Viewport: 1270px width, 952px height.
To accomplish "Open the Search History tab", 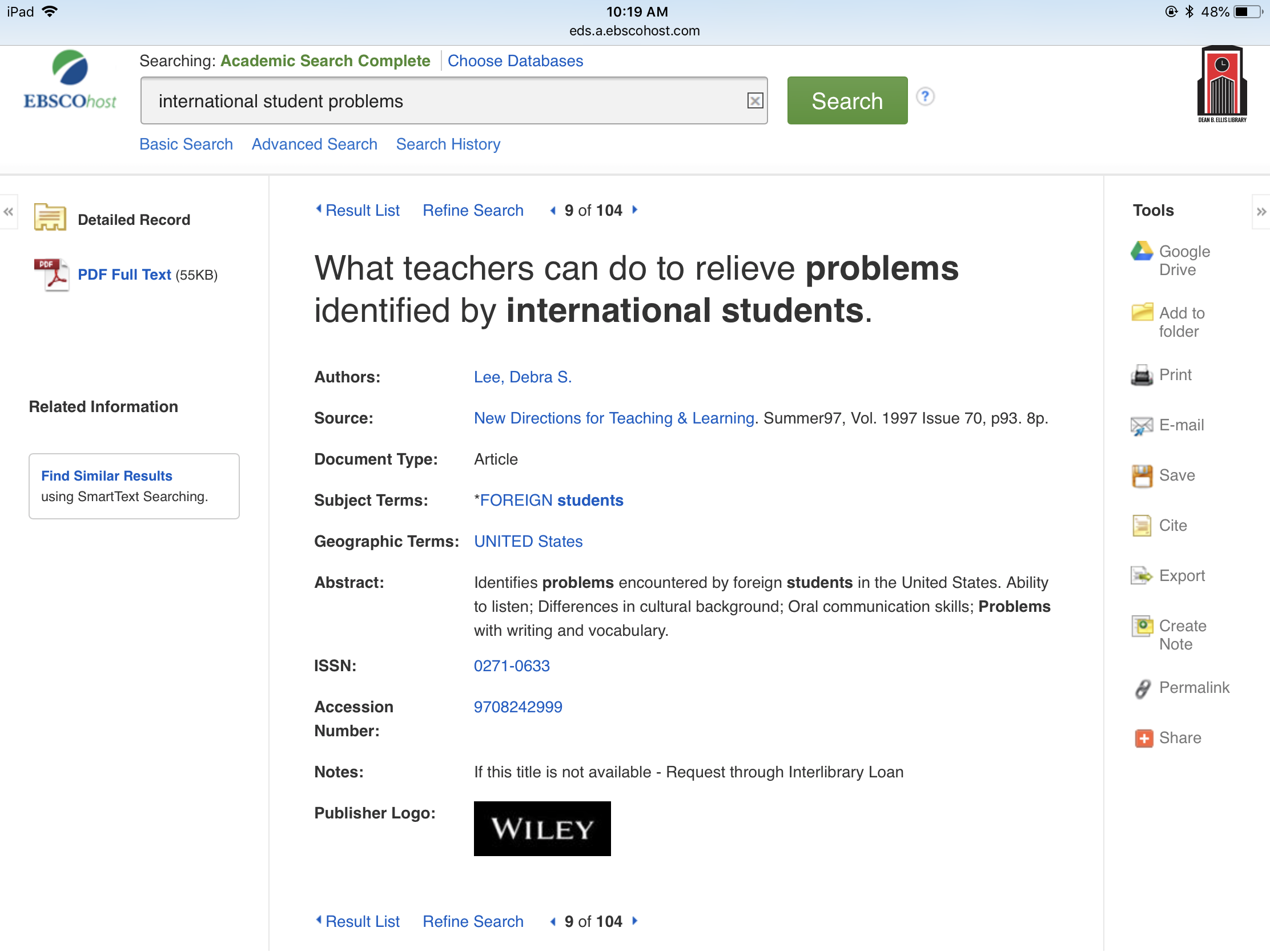I will (x=448, y=144).
